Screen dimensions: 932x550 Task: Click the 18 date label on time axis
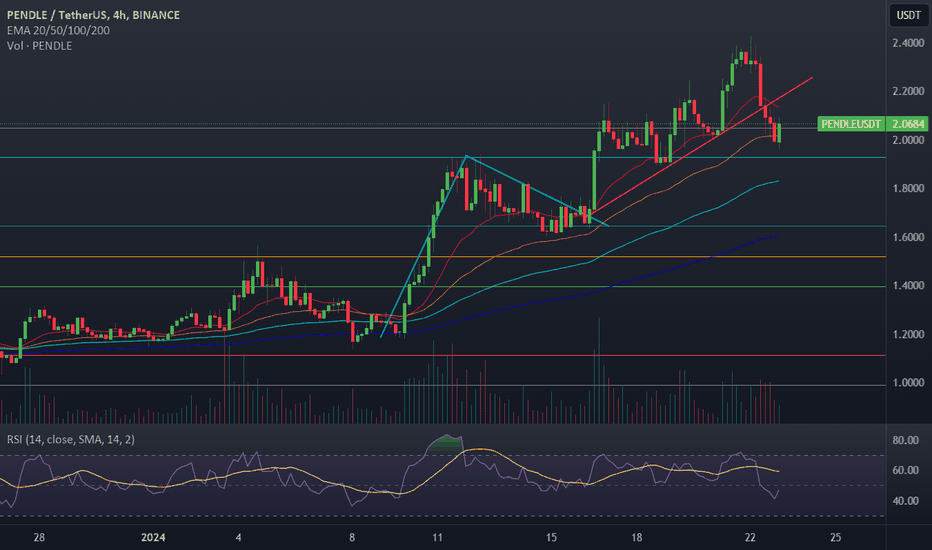(637, 538)
